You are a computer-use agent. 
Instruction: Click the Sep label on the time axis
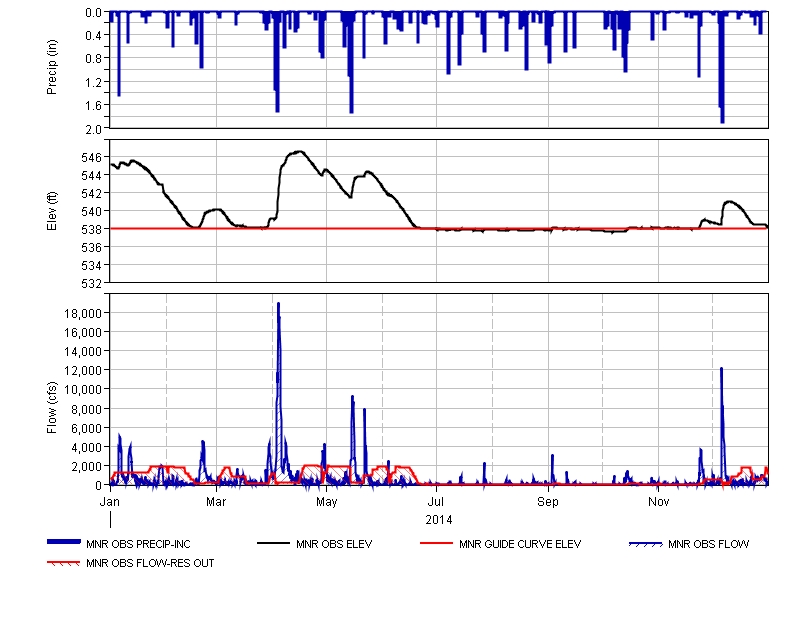[x=548, y=501]
